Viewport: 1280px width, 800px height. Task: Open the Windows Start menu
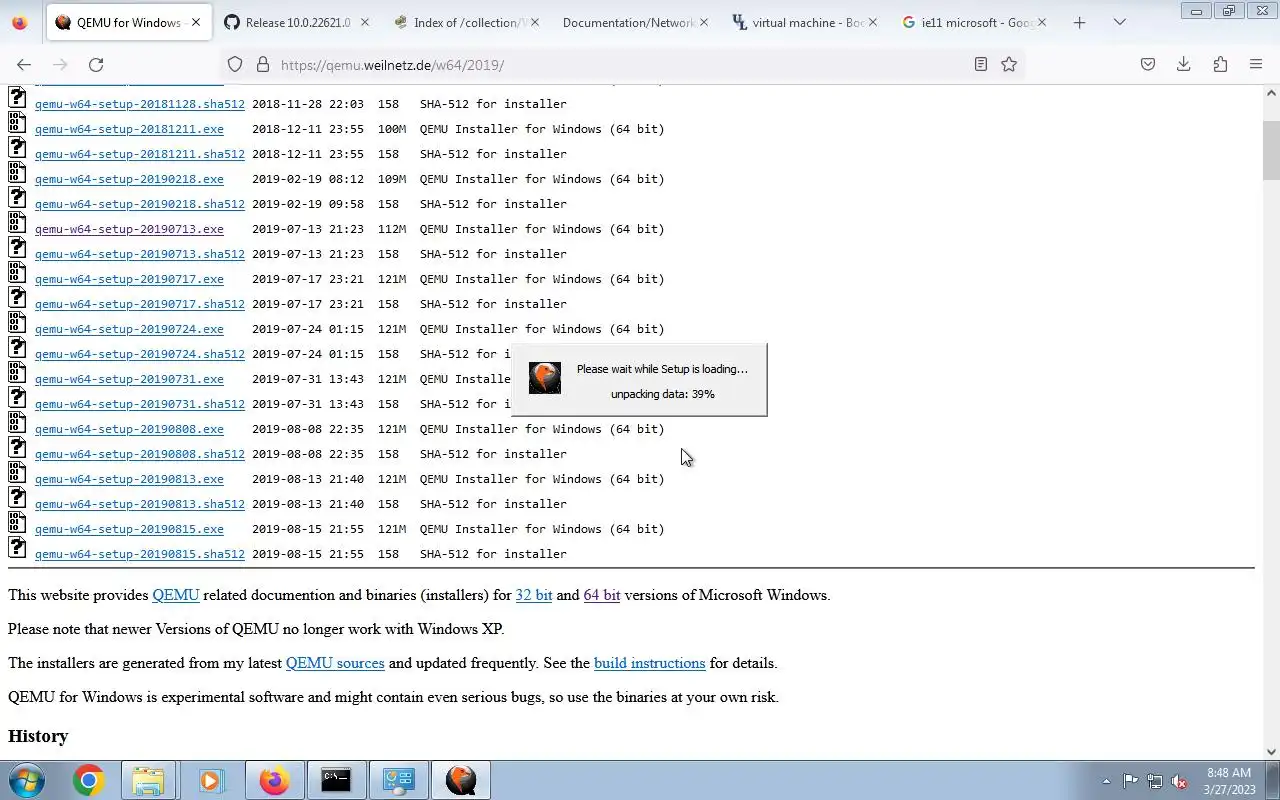click(27, 780)
